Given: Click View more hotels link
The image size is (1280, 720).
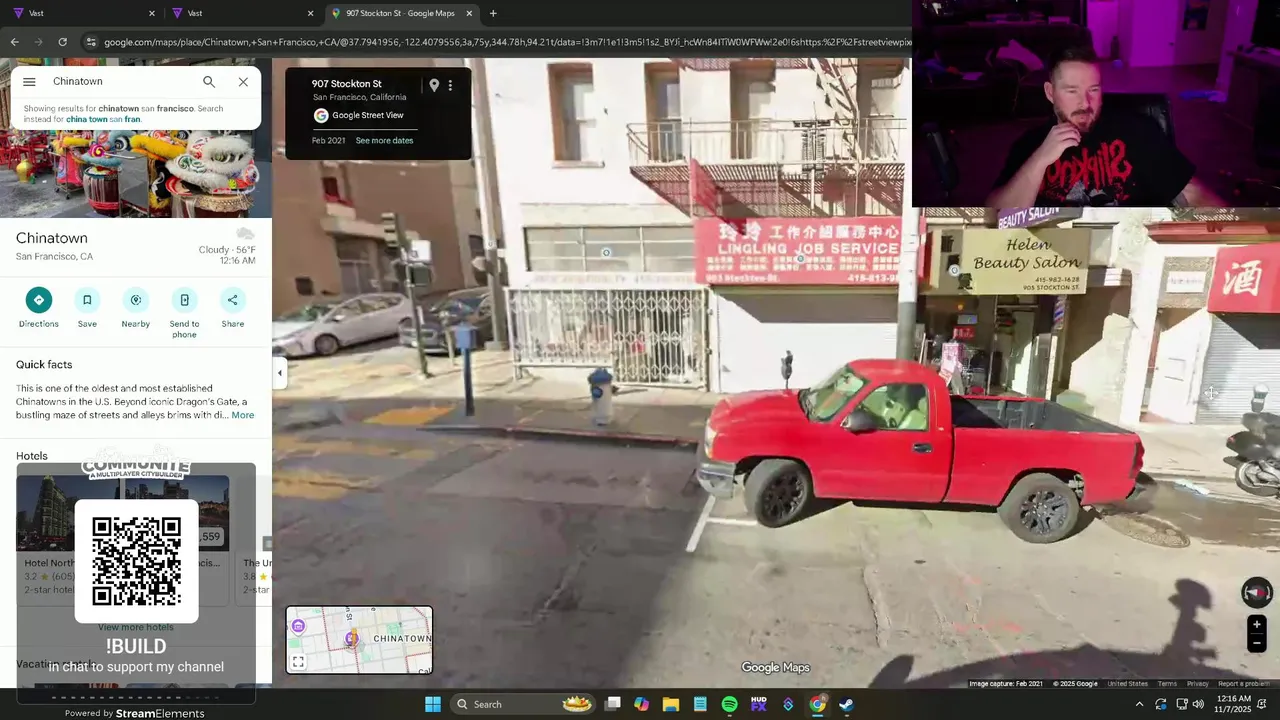Looking at the screenshot, I should pyautogui.click(x=136, y=627).
